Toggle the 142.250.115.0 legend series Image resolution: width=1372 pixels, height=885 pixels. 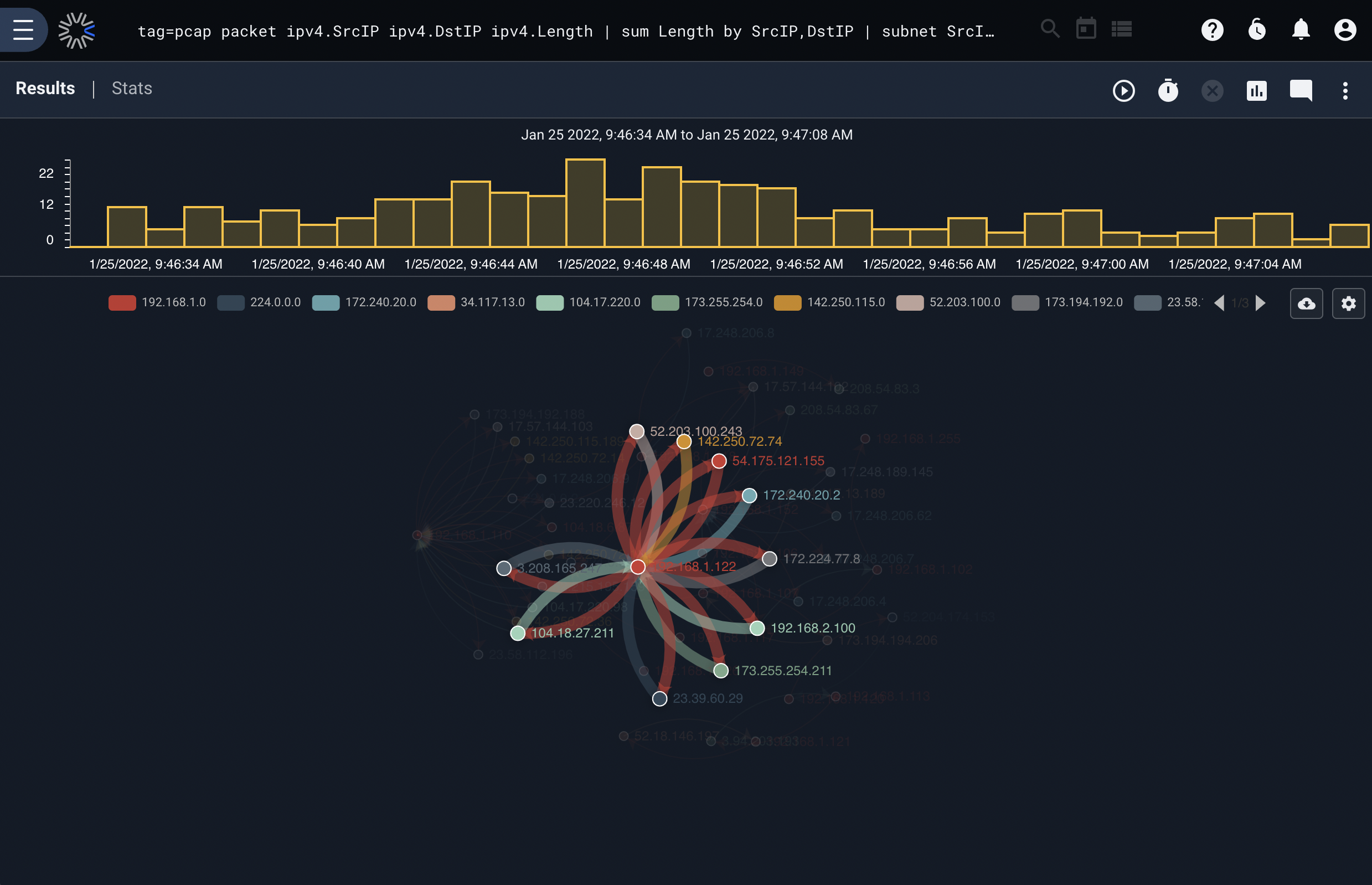coord(829,303)
